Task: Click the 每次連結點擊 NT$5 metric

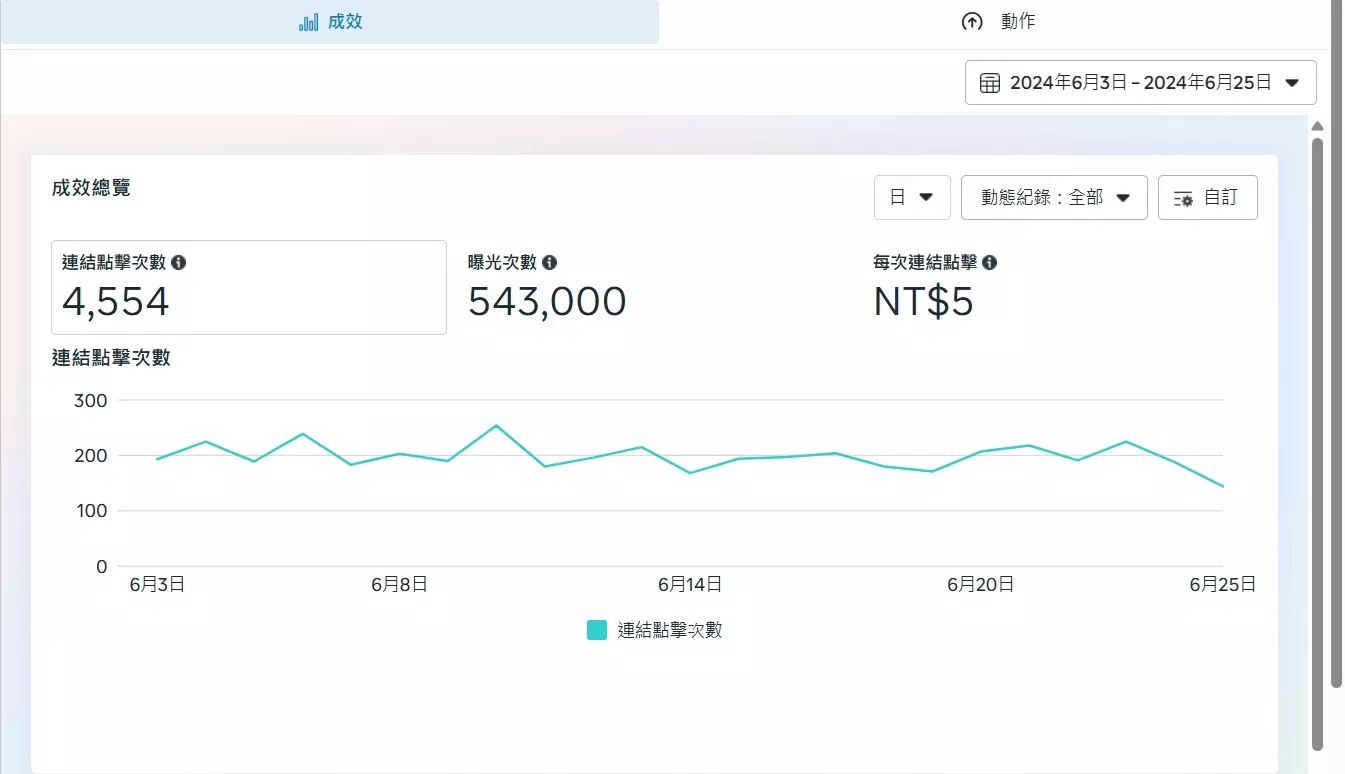Action: click(923, 300)
